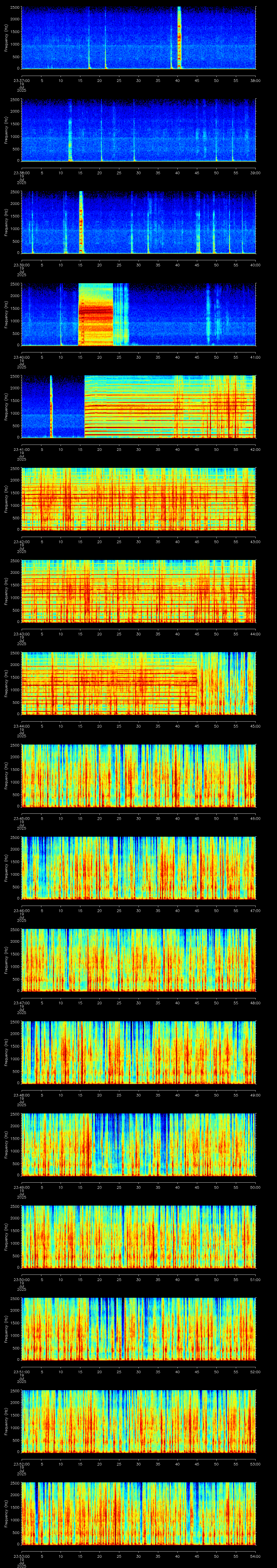277x1568 pixels.
Task: Click the spectrogram panel starting at 23:41:00
Action: point(139,407)
